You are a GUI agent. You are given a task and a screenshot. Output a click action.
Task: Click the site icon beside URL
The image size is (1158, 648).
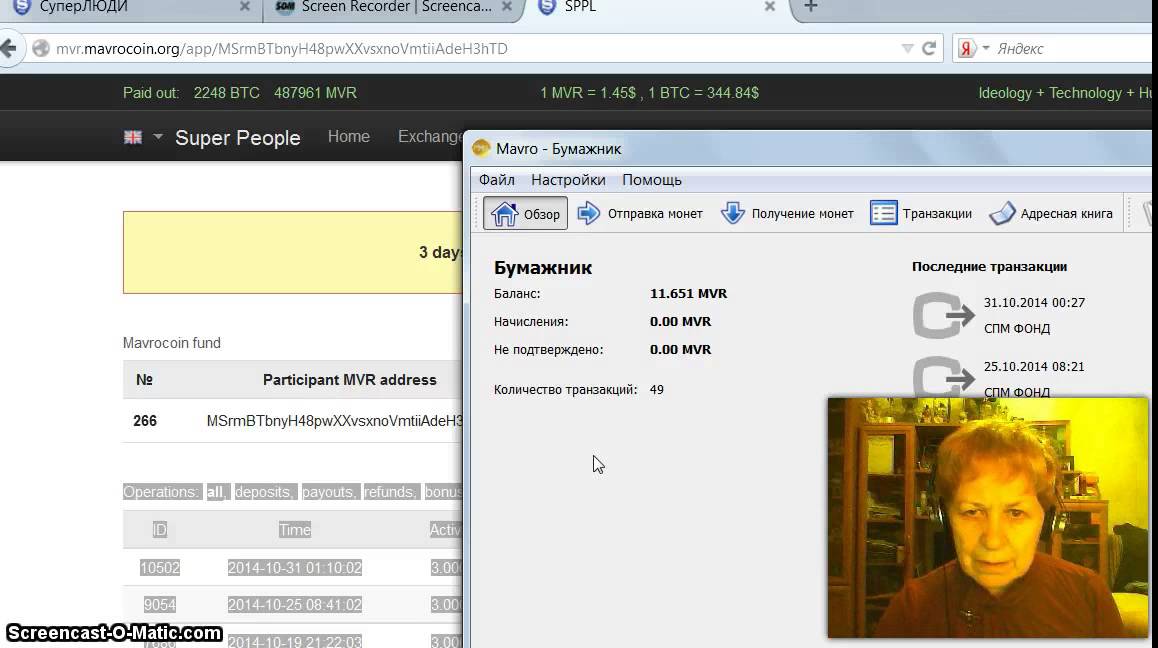click(41, 49)
